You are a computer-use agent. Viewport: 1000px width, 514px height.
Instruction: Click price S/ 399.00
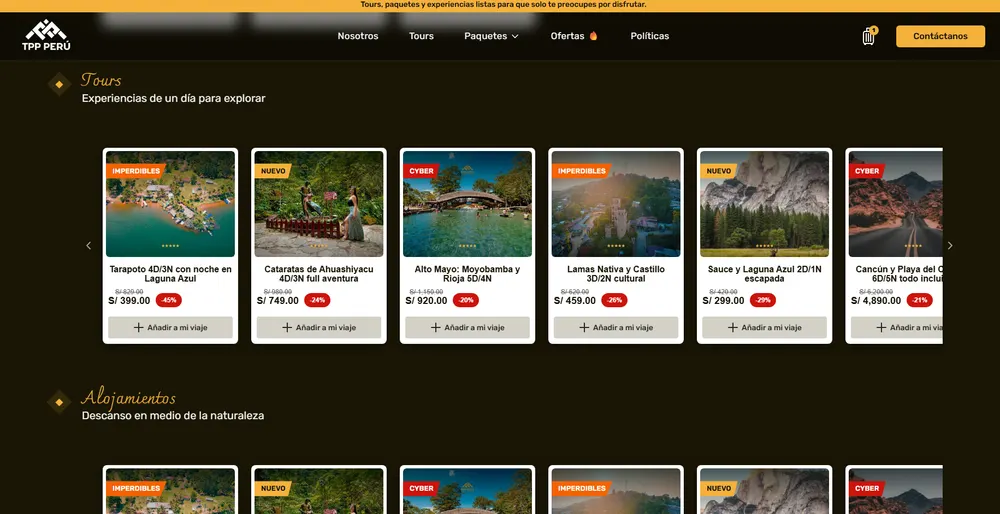pyautogui.click(x=129, y=300)
